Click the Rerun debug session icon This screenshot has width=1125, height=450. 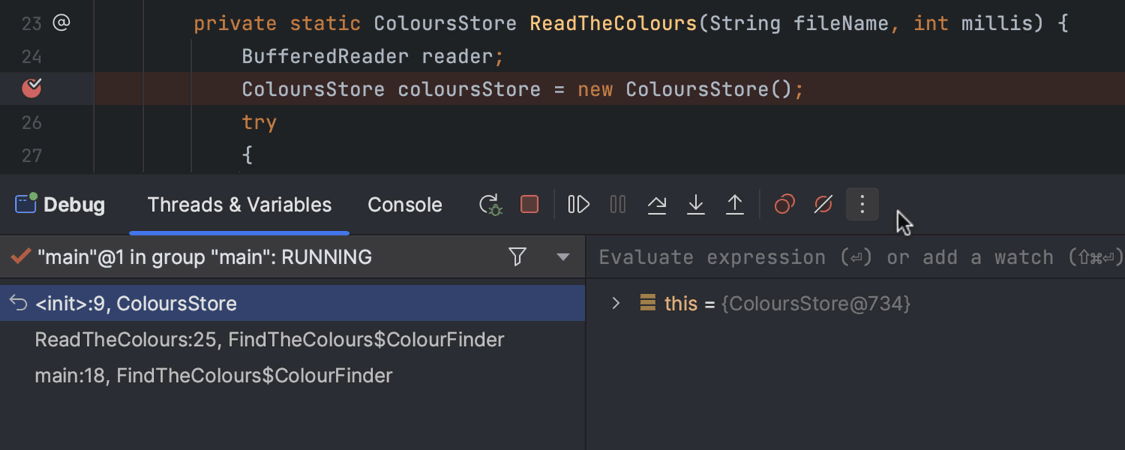490,205
